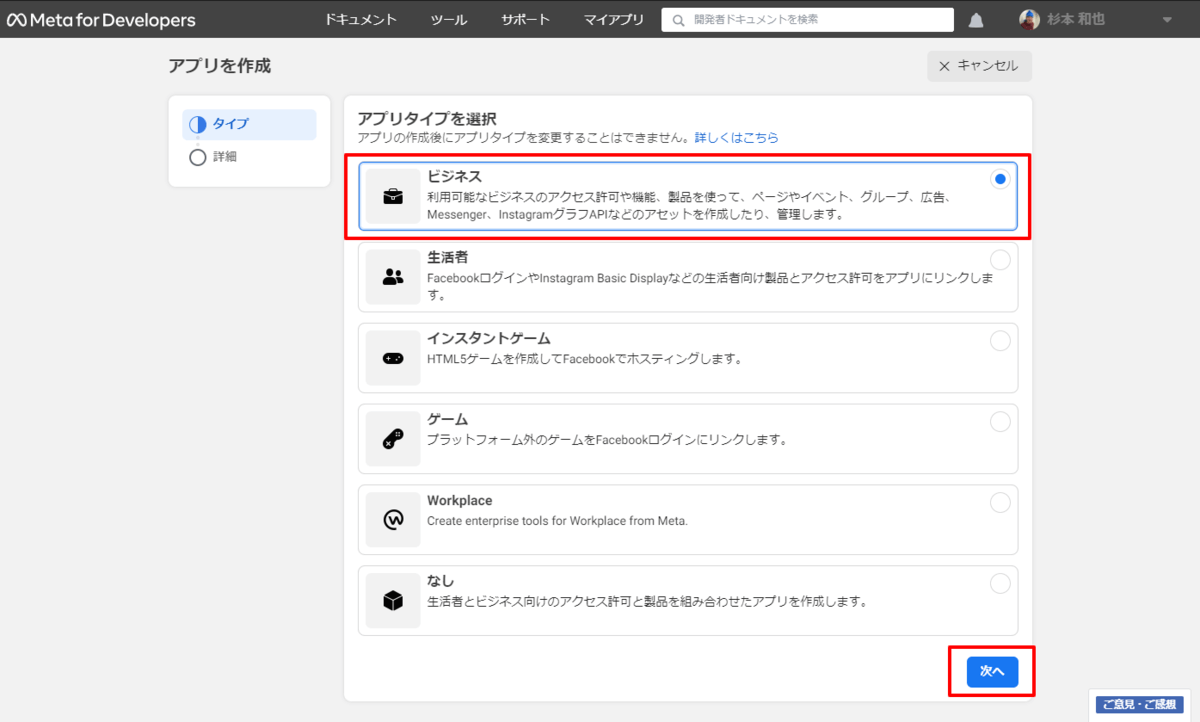Click the 次へ button
1200x722 pixels.
[x=992, y=671]
